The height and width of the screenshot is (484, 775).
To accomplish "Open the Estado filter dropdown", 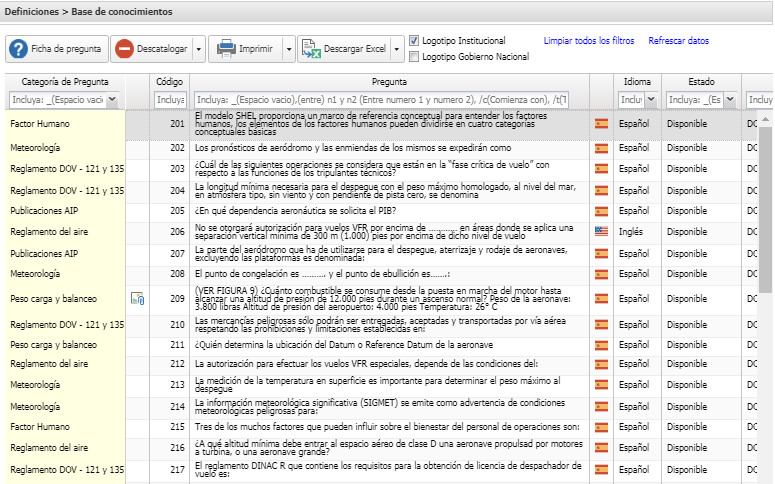I will [730, 99].
